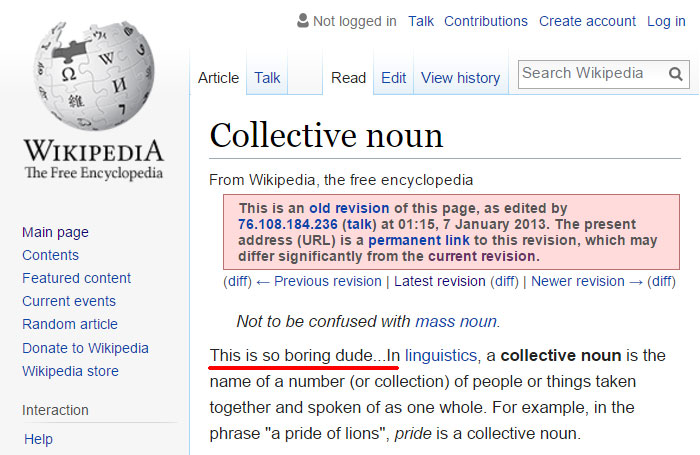Click the Collective noun page heading

[326, 135]
